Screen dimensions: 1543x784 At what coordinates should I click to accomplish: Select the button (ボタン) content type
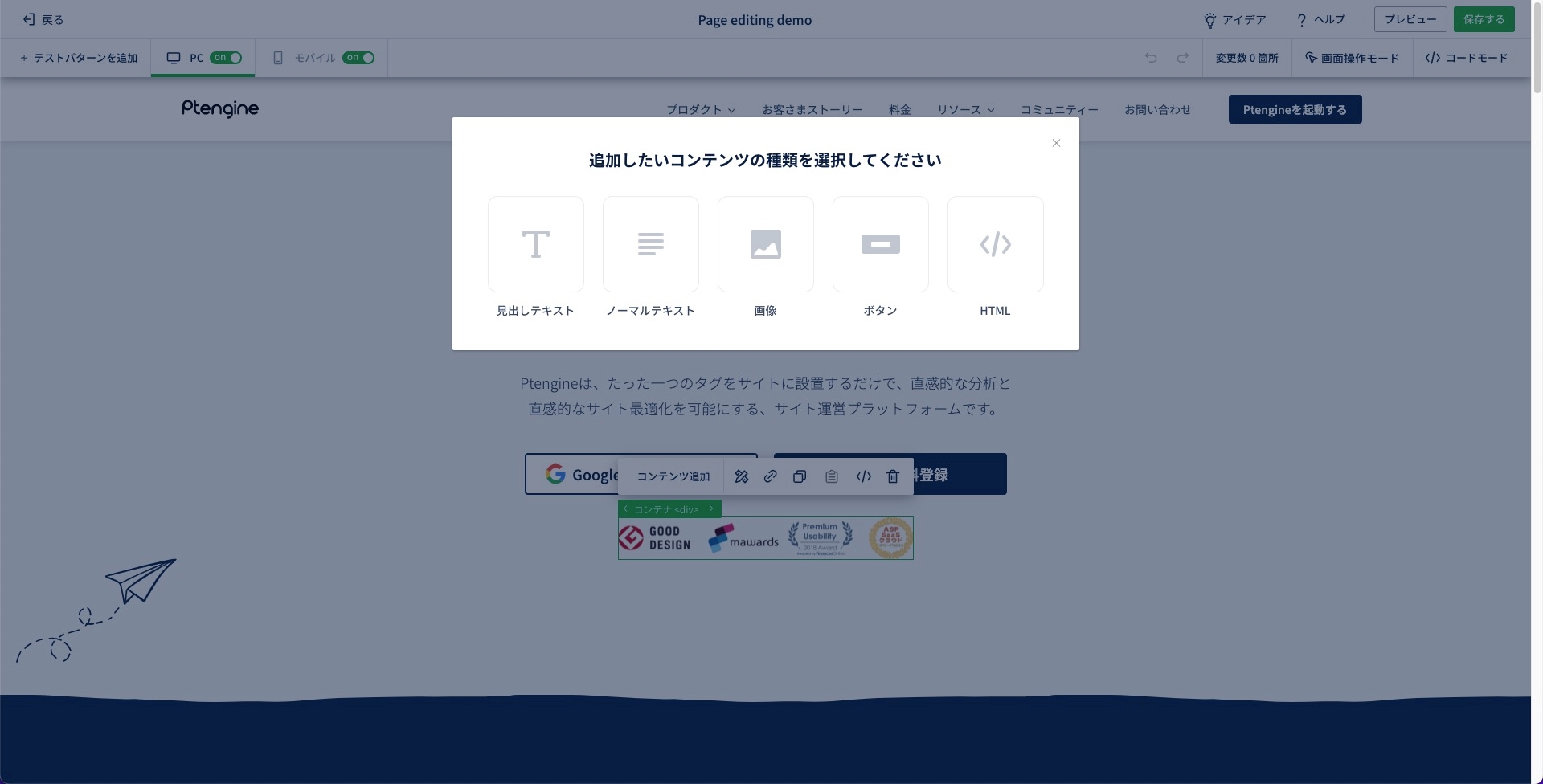pyautogui.click(x=880, y=244)
